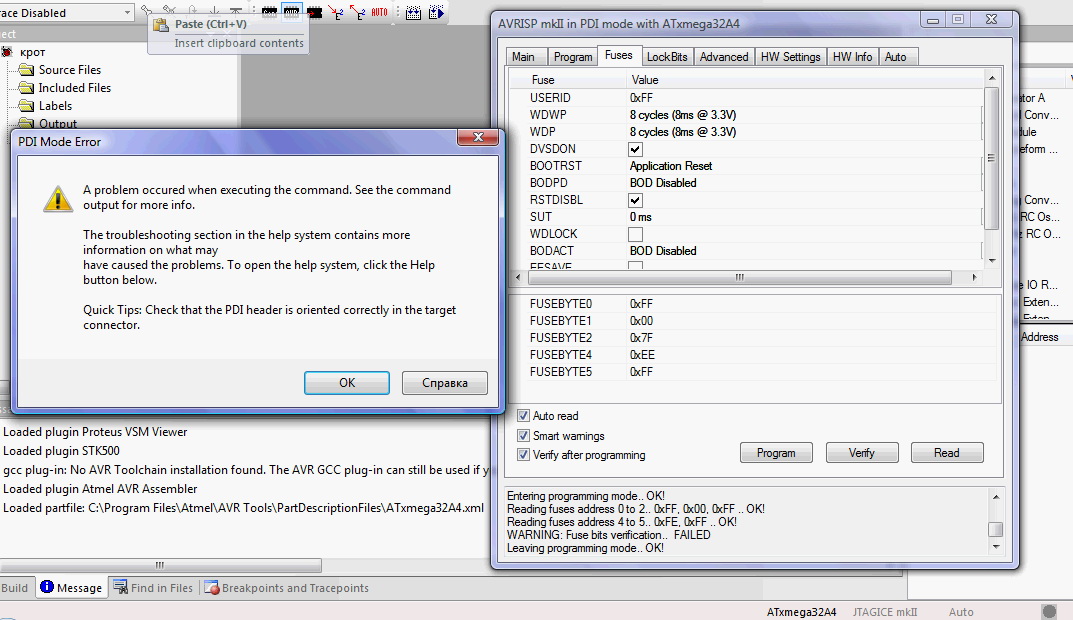Click the Labels folder icon

(x=26, y=105)
